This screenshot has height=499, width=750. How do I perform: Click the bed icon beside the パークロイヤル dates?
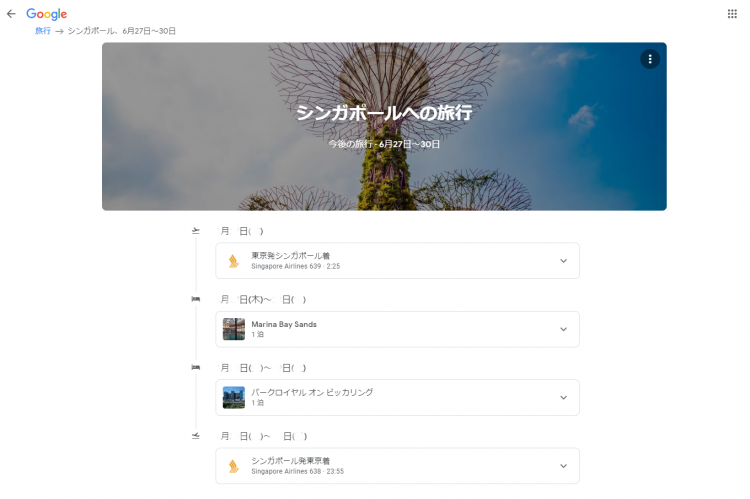[x=196, y=367]
